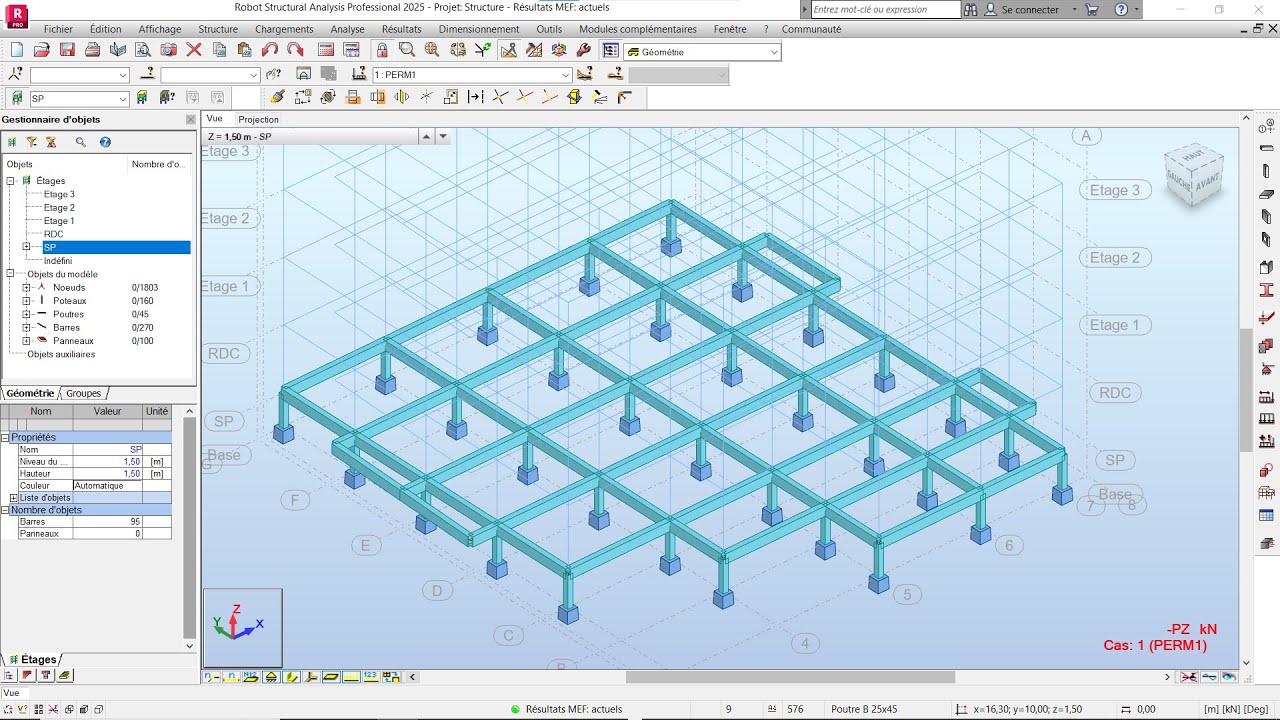Screen dimensions: 1280x720
Task: Toggle node numbers display at view bottom
Action: pyautogui.click(x=211, y=677)
